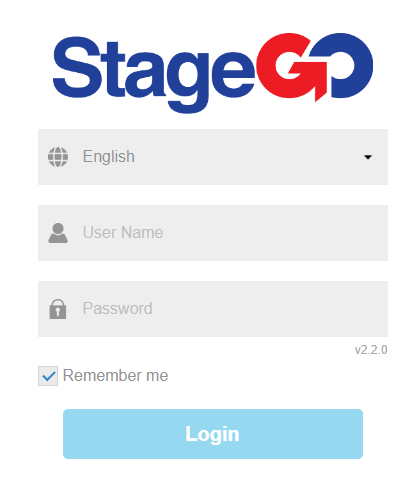Click the StageGO logo
Screen dimensions: 412x495
point(213,73)
